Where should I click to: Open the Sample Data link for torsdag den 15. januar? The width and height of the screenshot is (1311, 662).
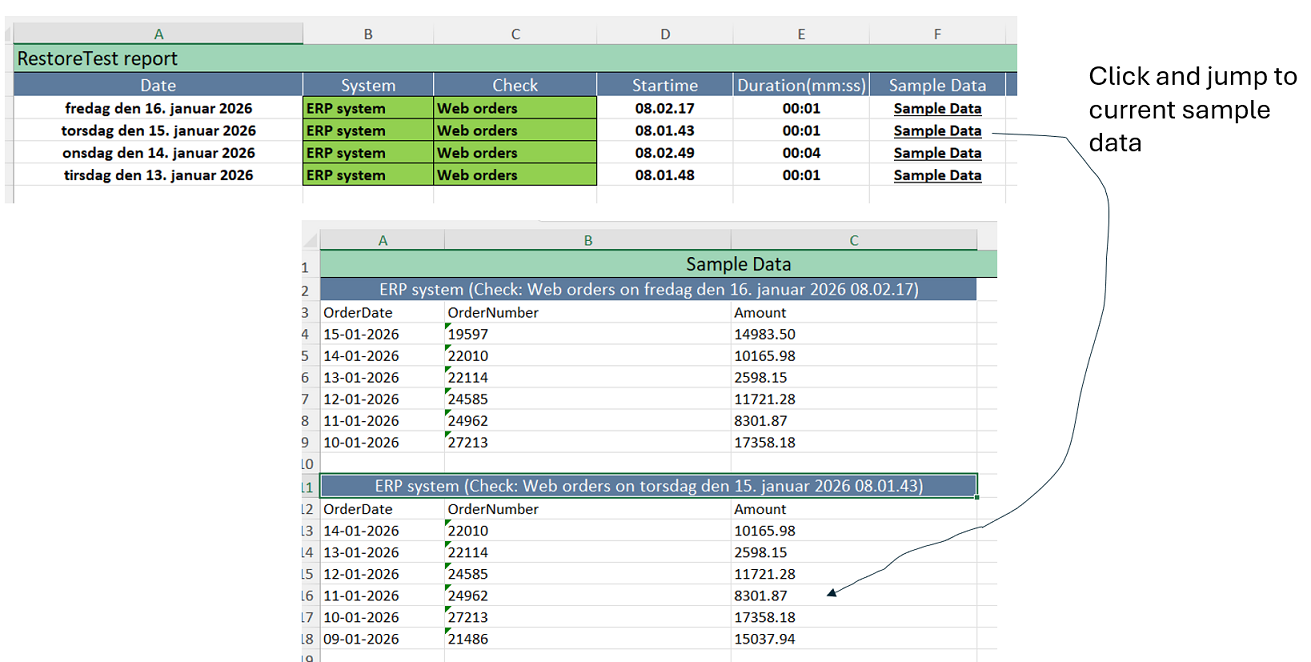(937, 130)
